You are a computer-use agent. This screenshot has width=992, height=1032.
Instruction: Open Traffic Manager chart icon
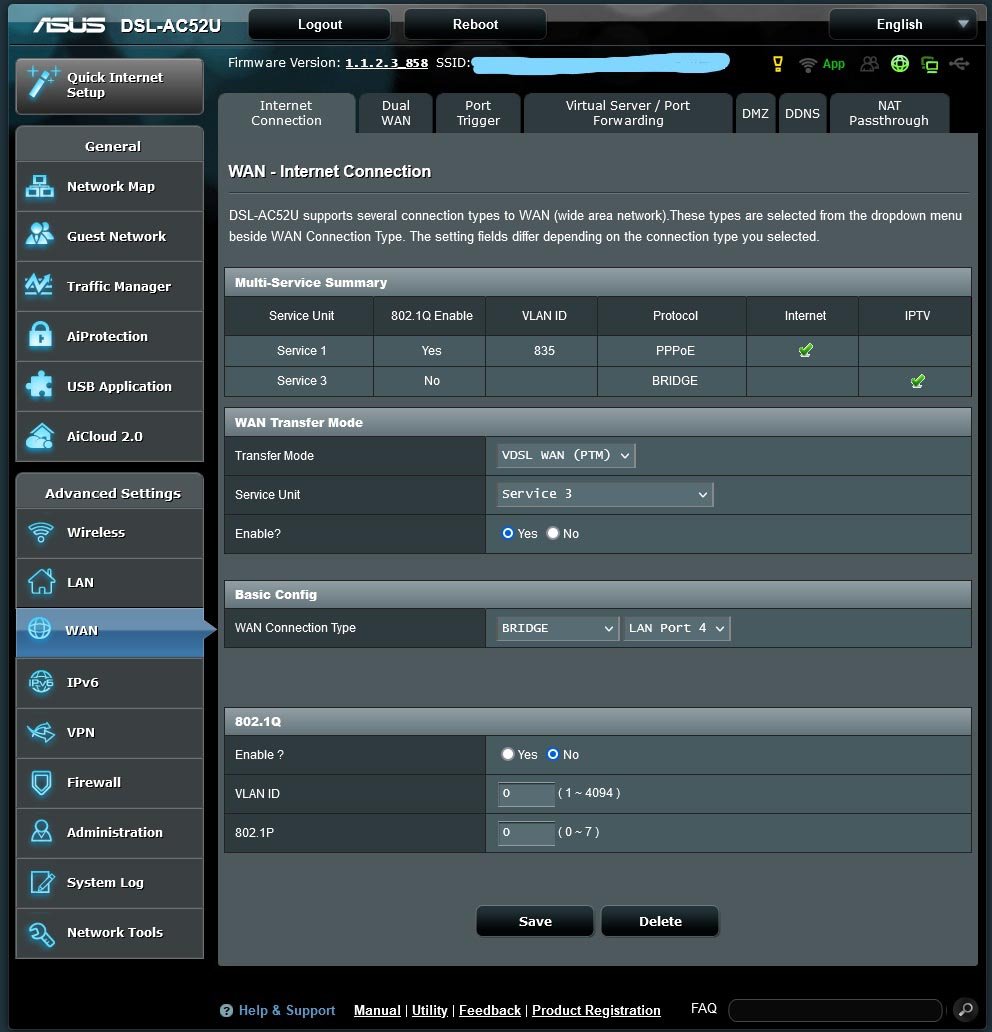click(39, 285)
